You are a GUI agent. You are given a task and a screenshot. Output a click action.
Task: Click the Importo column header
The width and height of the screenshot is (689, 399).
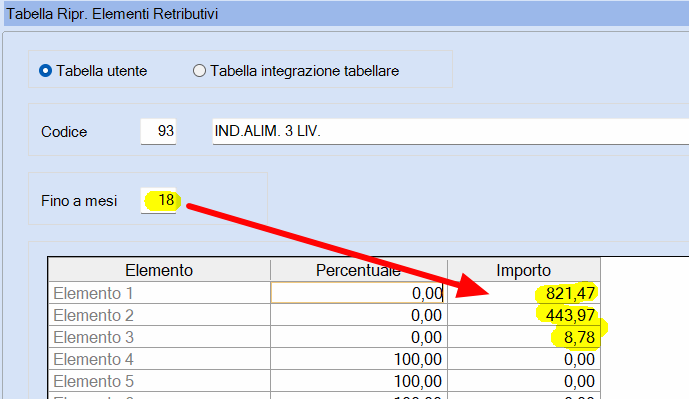(524, 270)
